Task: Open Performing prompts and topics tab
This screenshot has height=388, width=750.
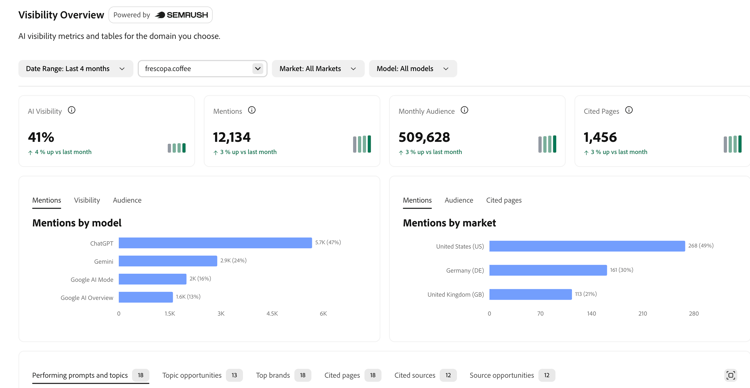Action: (90, 375)
